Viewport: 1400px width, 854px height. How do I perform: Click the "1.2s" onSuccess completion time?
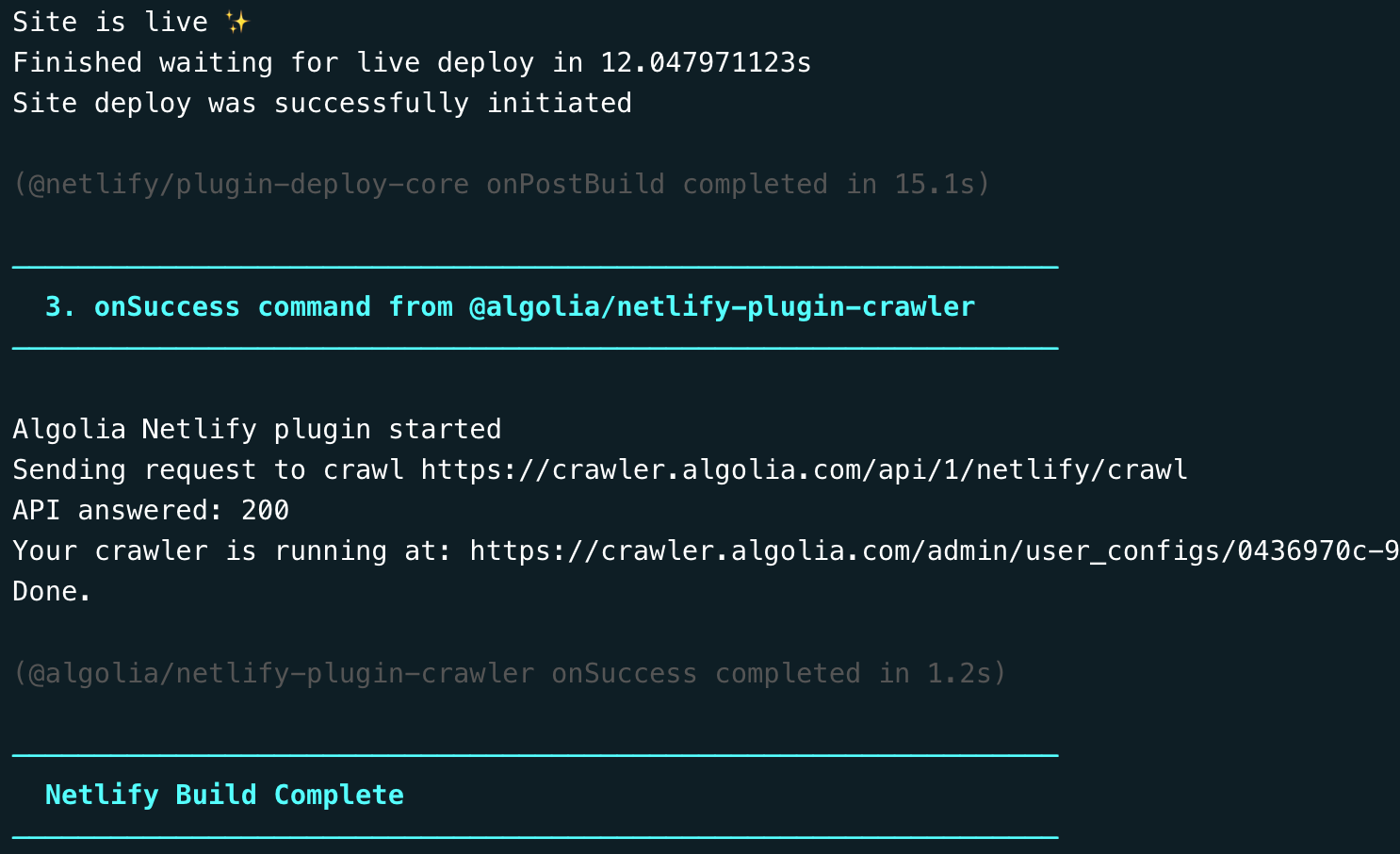958,673
